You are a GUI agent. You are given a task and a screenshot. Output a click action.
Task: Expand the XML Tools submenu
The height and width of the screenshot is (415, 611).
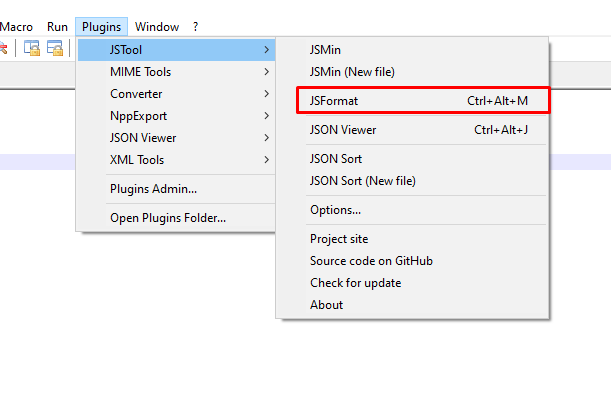point(177,160)
